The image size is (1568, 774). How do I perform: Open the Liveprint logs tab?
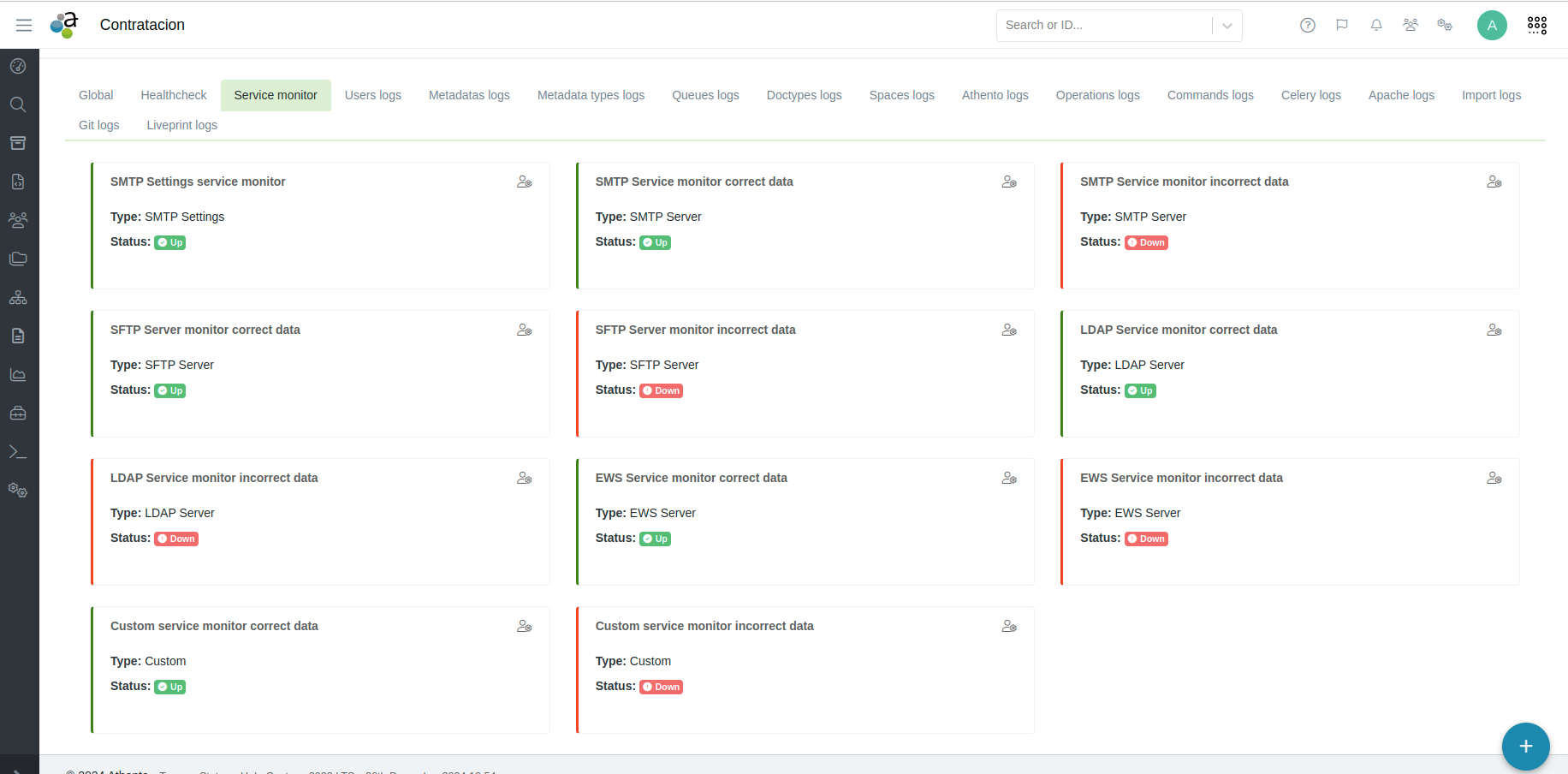pyautogui.click(x=181, y=125)
